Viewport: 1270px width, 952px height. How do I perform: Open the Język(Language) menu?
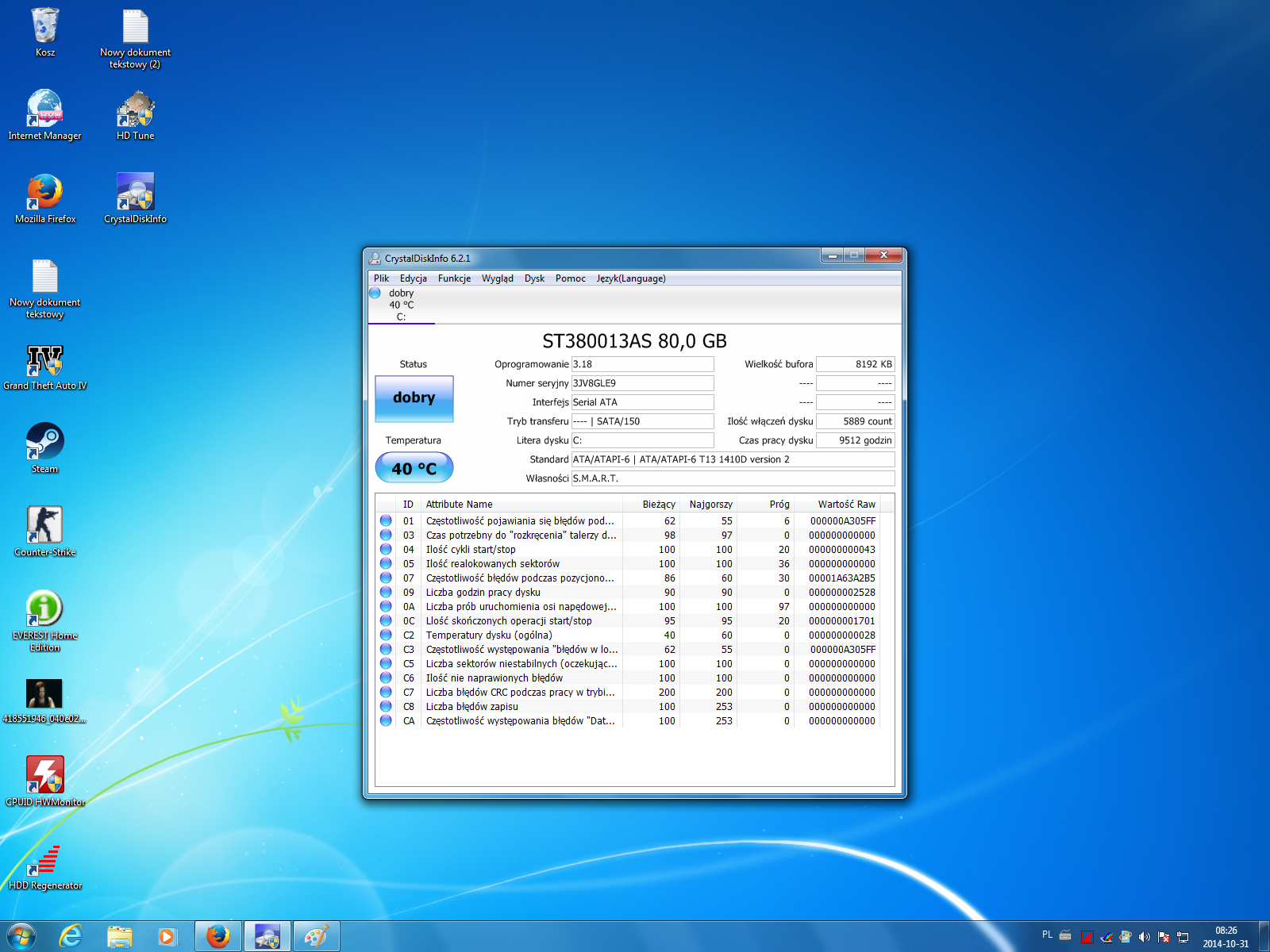[631, 278]
